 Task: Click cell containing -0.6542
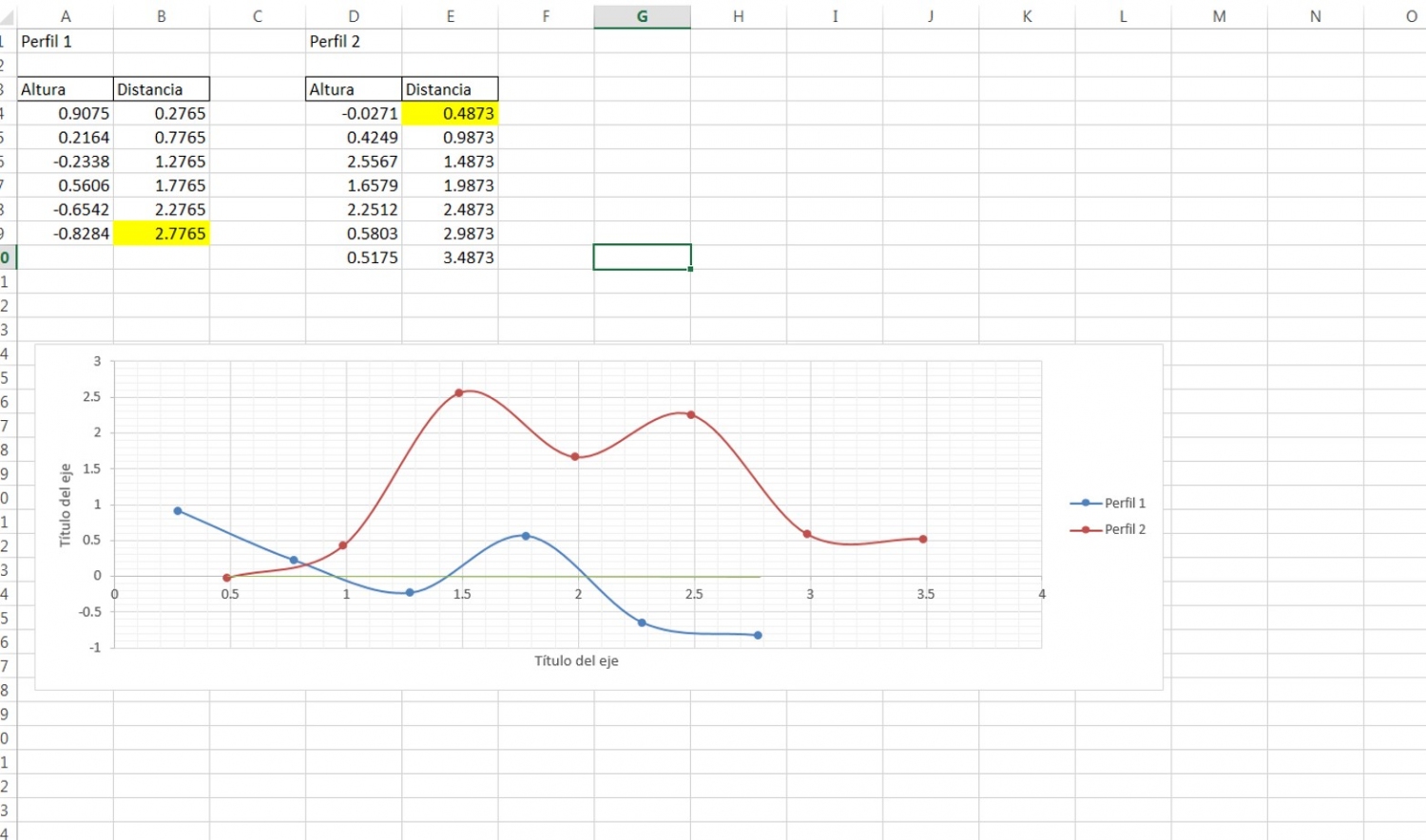click(66, 209)
